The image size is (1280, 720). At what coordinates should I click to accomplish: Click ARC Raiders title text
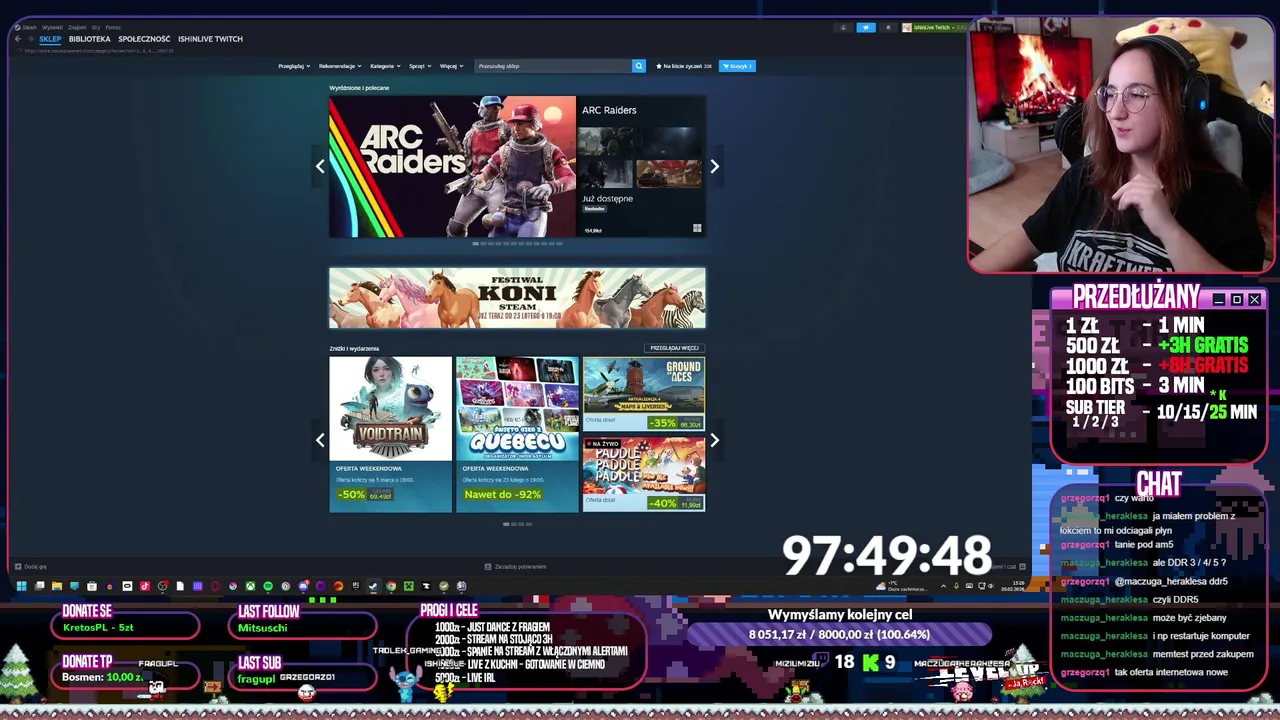[x=609, y=110]
